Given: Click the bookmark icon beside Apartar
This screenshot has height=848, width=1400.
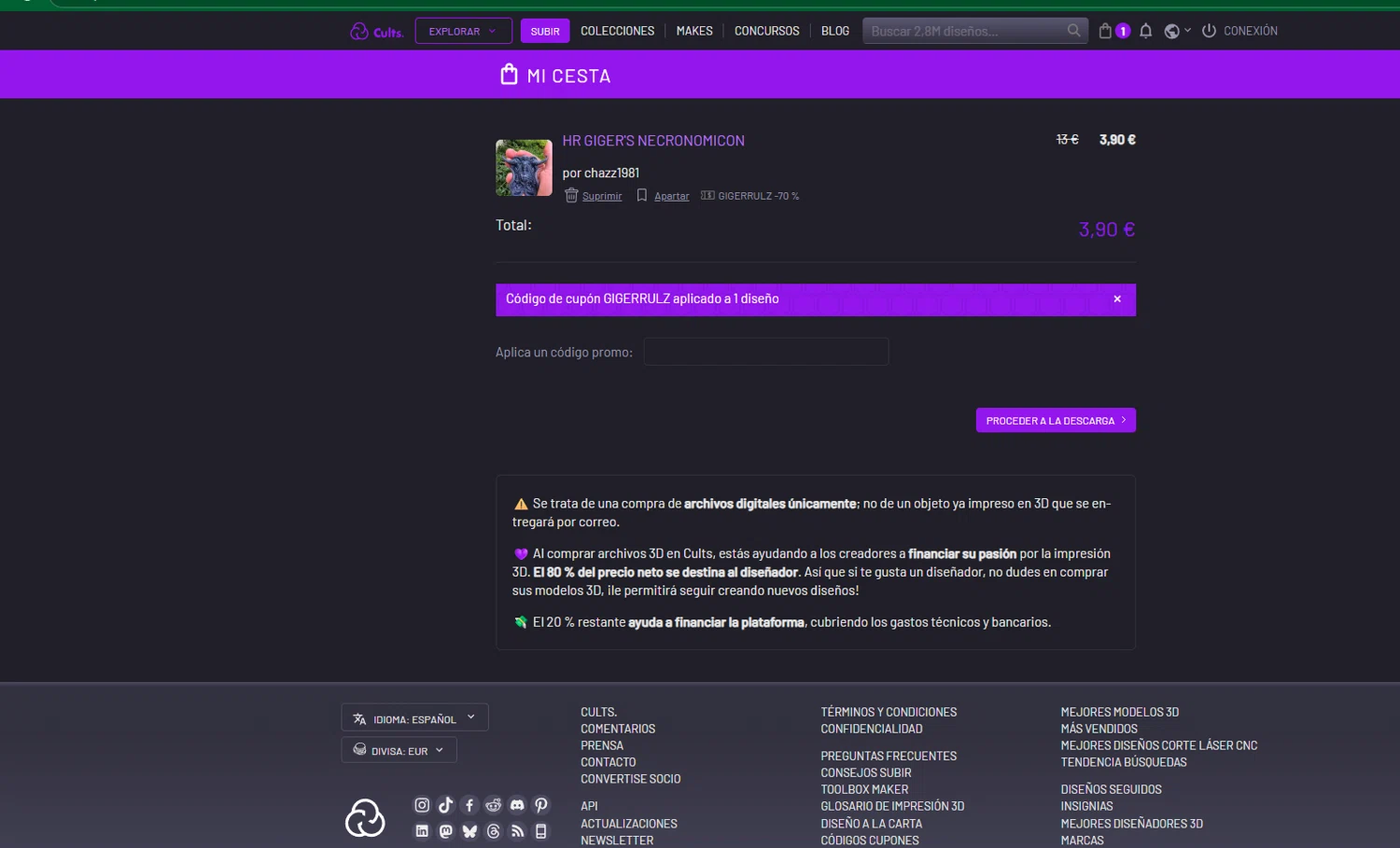Looking at the screenshot, I should 641,195.
